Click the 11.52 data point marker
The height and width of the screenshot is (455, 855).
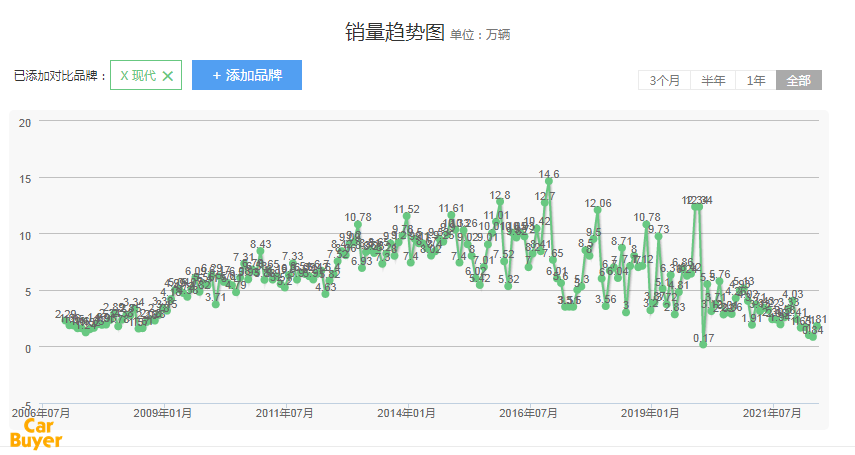tap(406, 217)
